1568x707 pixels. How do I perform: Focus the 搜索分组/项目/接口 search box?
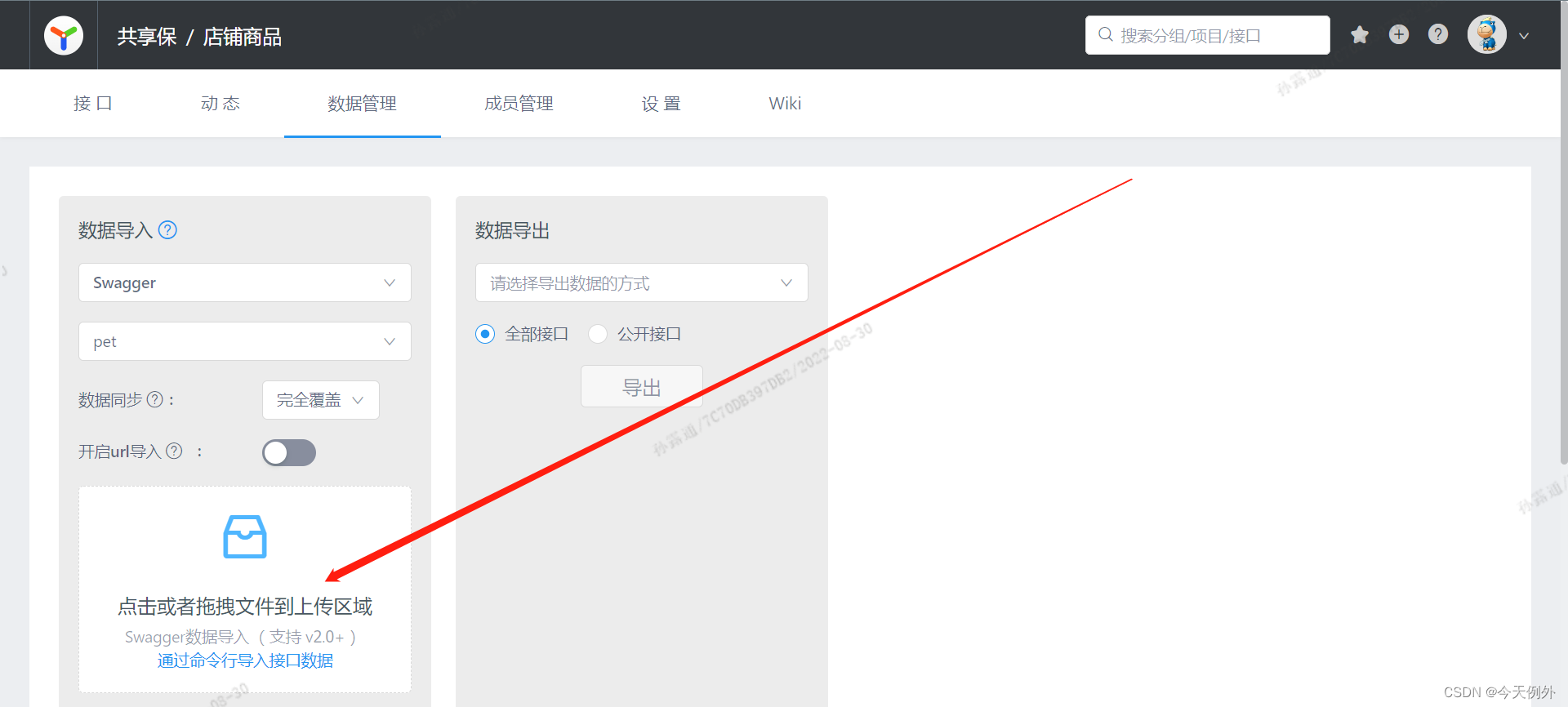coord(1207,35)
